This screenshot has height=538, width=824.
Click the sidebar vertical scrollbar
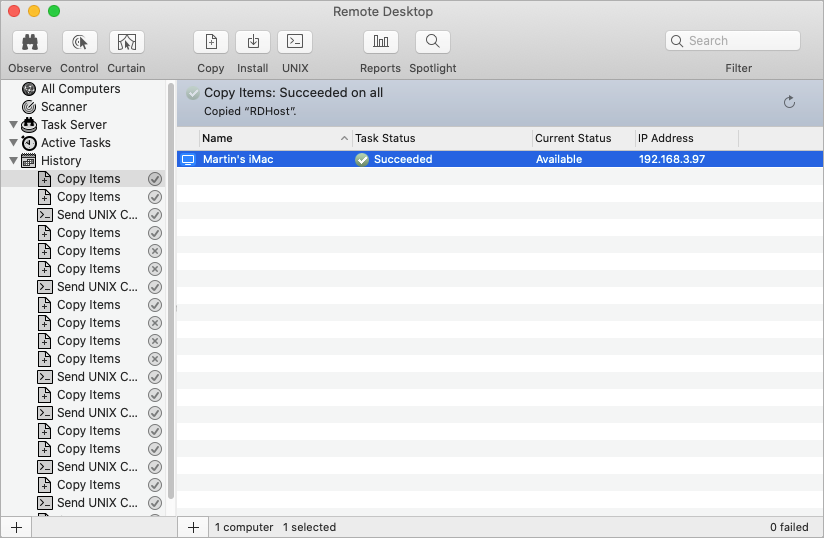click(171, 300)
